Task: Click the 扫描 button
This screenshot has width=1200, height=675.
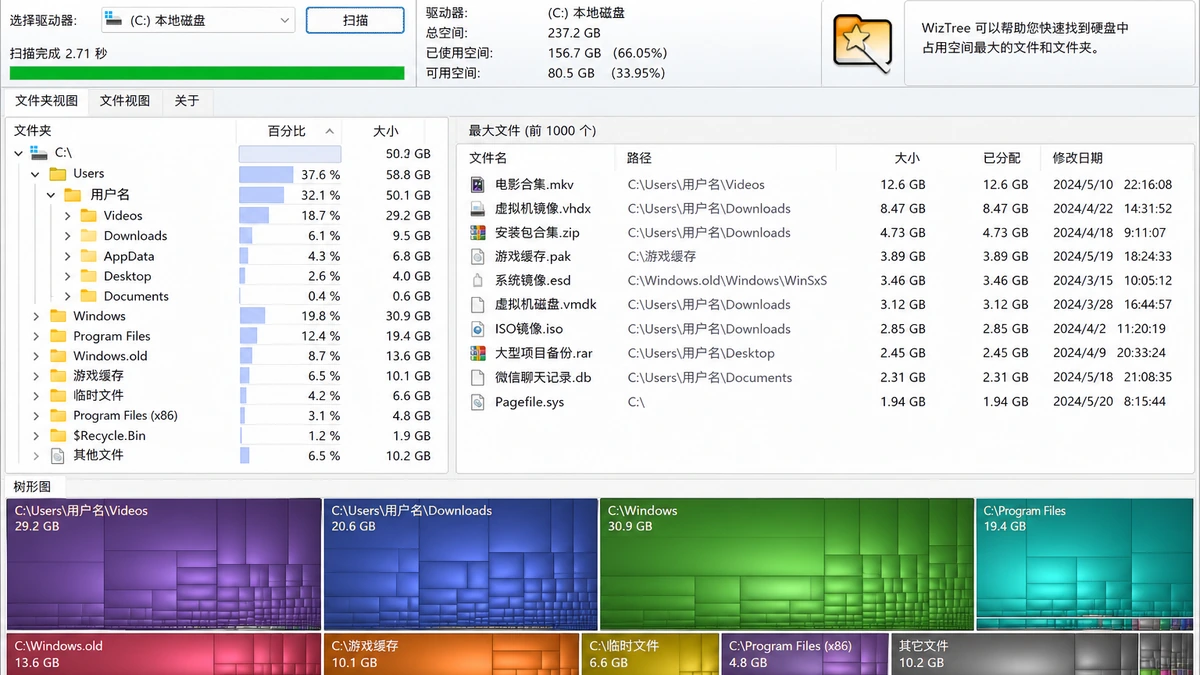Action: point(355,20)
